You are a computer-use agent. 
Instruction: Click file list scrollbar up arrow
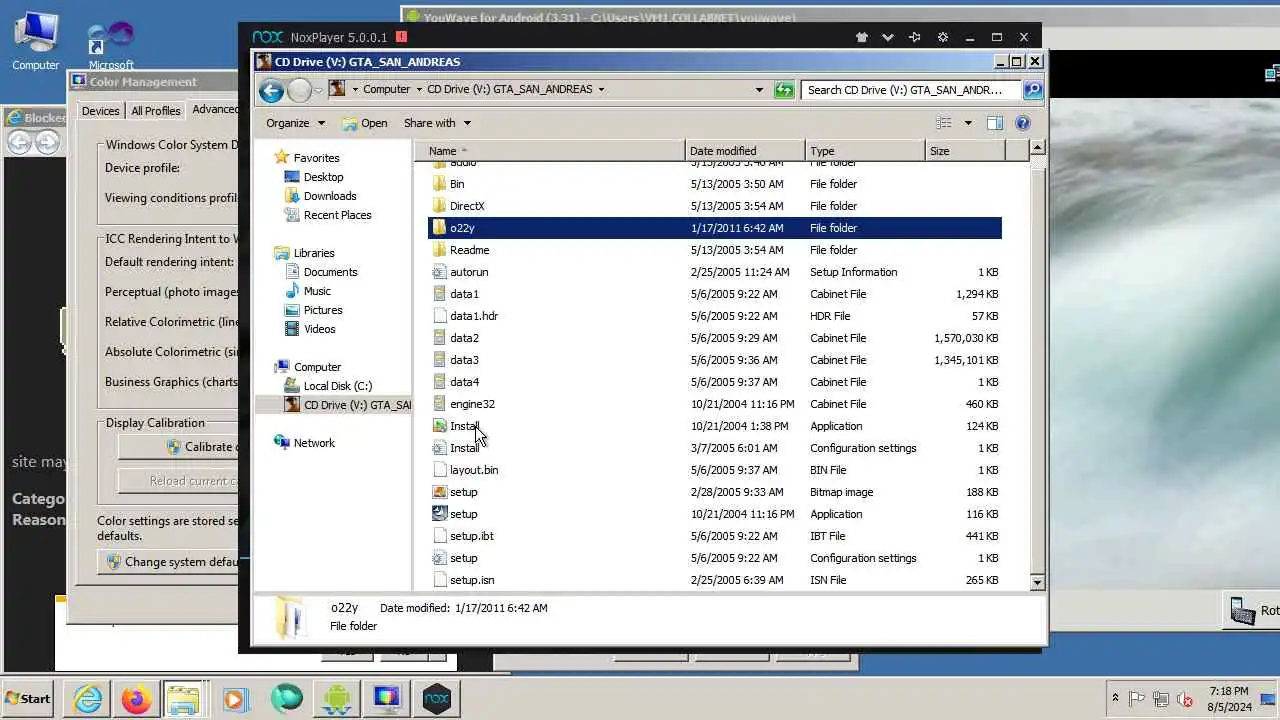(1037, 148)
